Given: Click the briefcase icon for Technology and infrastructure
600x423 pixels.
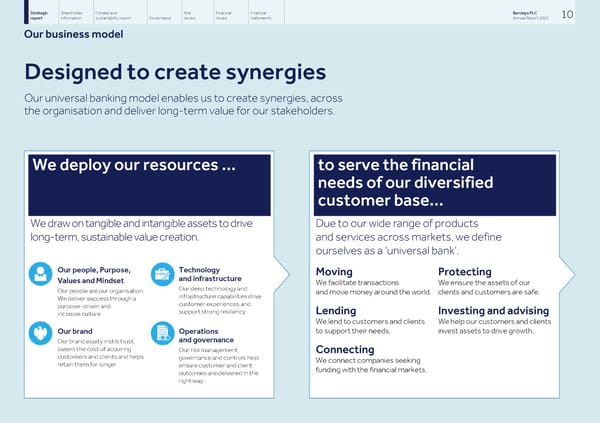Looking at the screenshot, I should tap(162, 274).
